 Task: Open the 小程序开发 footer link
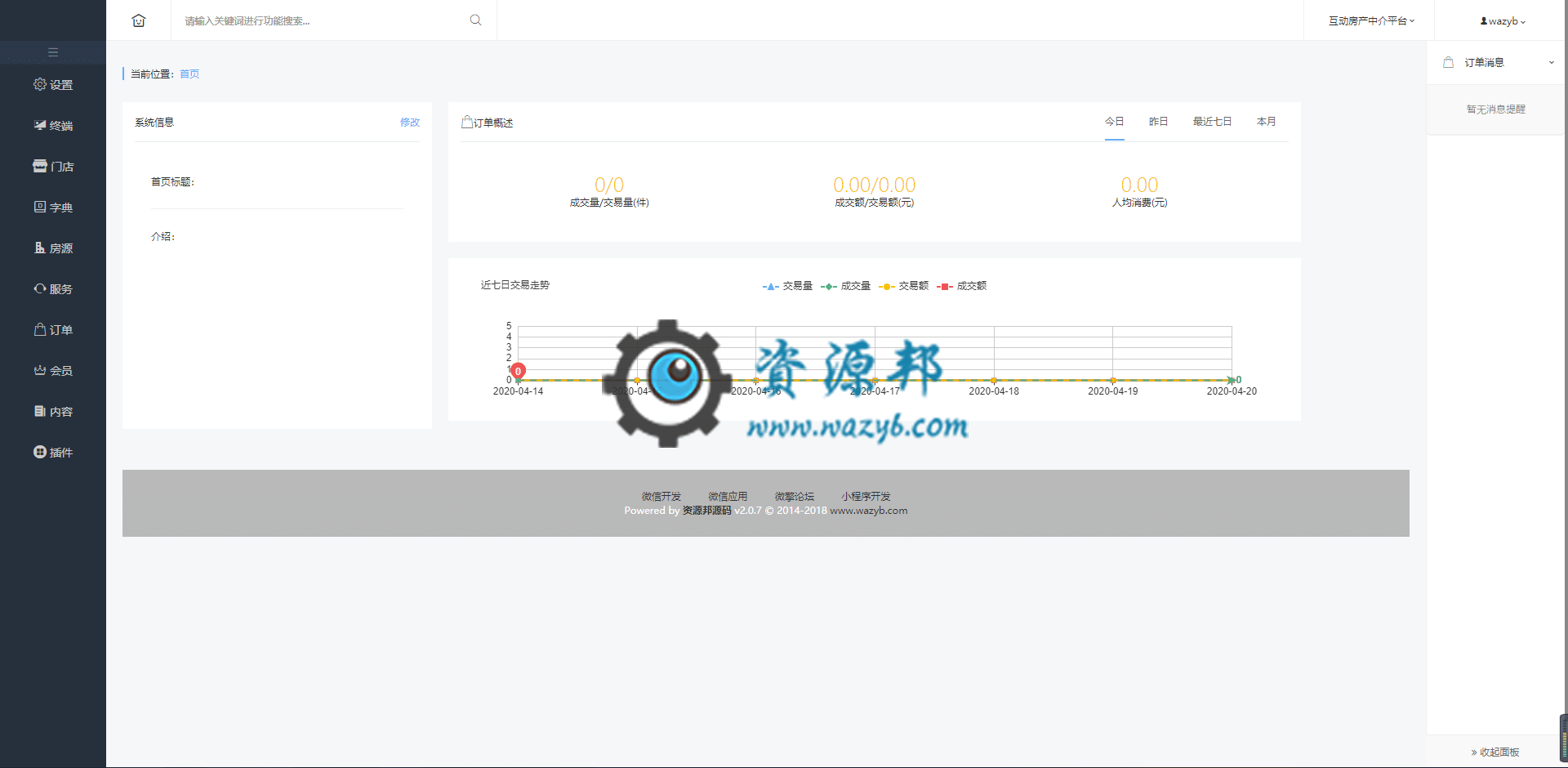pos(866,496)
